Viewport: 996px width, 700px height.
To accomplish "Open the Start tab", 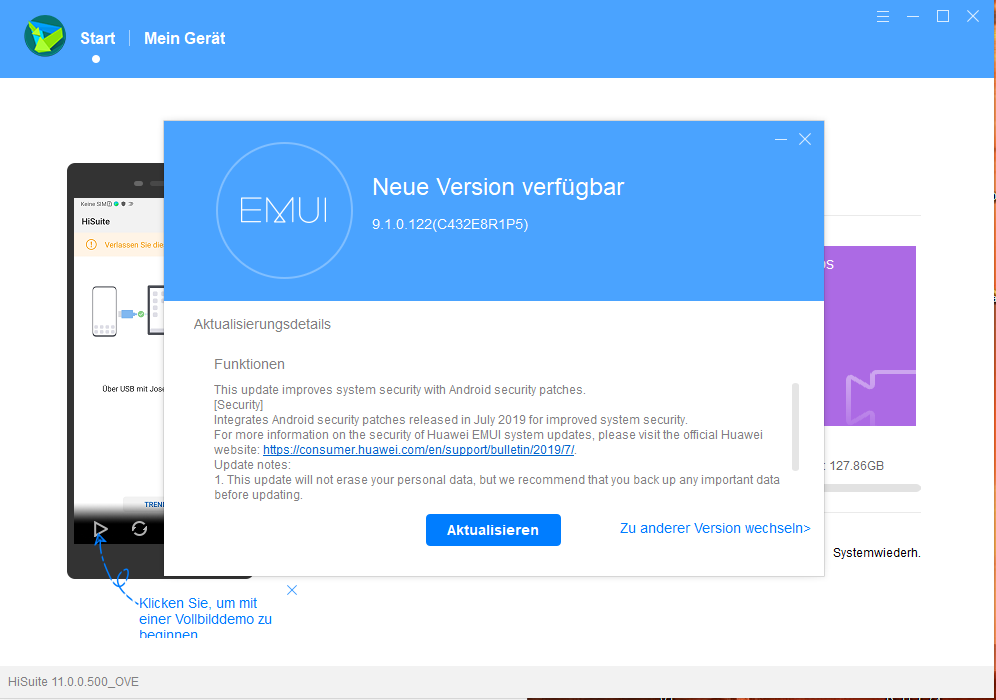I will [98, 38].
